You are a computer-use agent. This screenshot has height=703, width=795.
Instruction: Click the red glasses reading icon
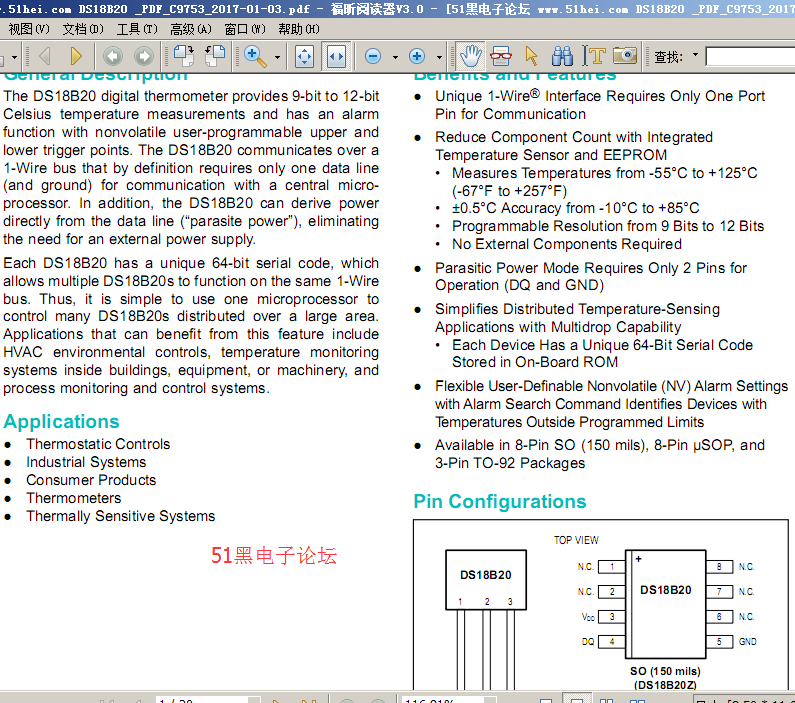coord(501,56)
